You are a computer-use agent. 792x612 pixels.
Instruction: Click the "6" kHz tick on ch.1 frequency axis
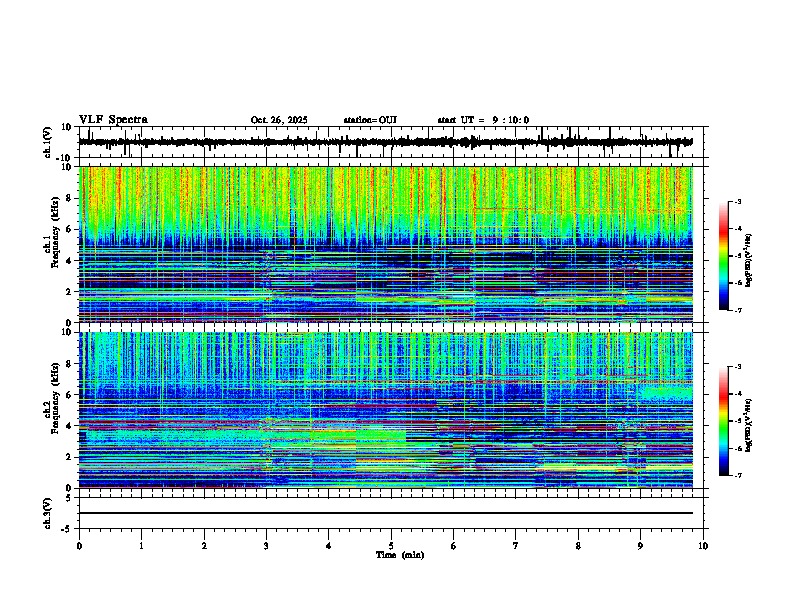pyautogui.click(x=70, y=229)
